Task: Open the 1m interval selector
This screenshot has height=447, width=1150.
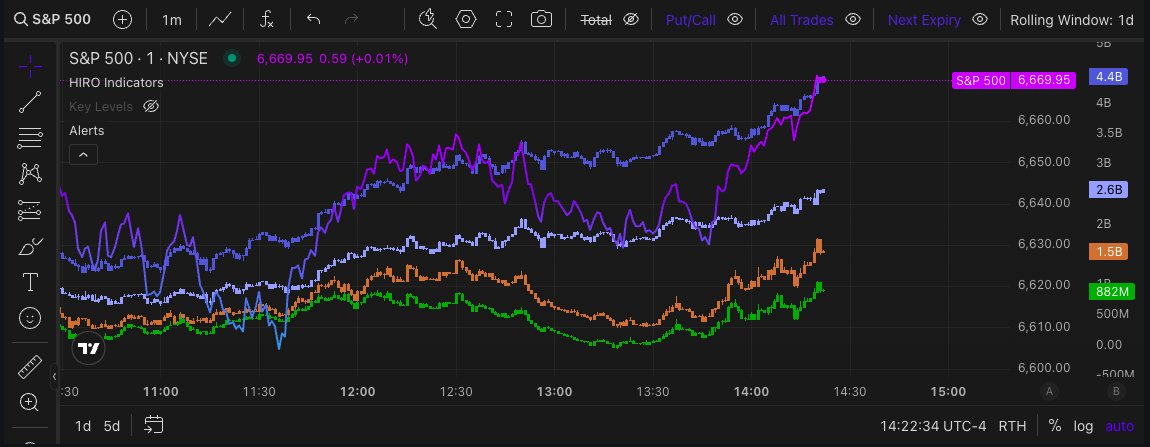Action: coord(172,20)
